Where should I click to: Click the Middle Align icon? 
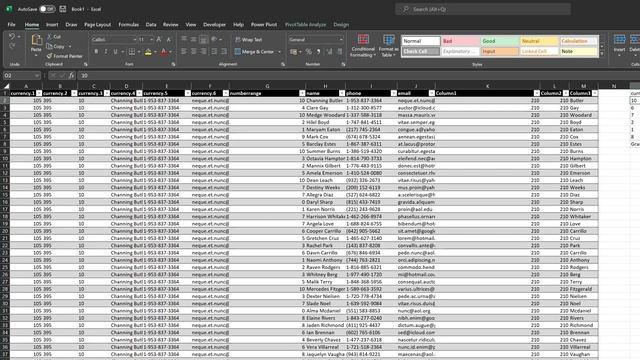pos(193,39)
